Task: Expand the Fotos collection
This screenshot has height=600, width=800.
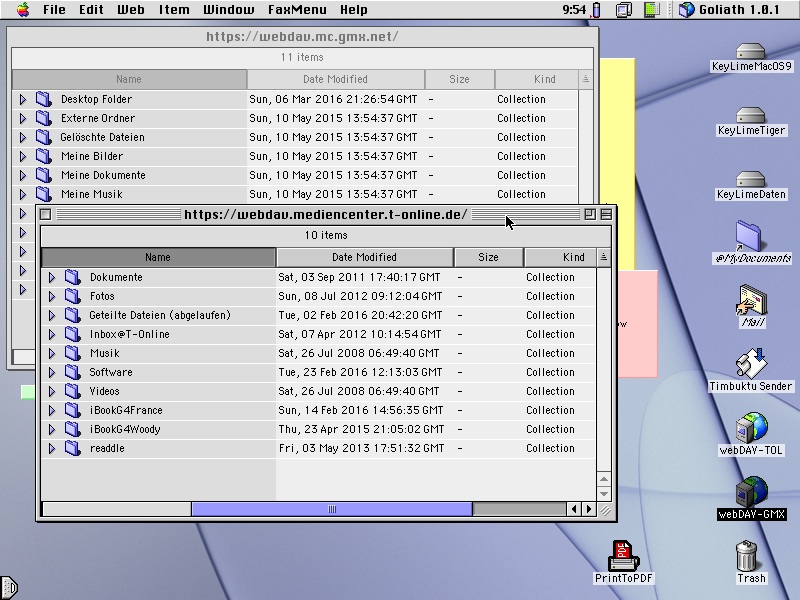Action: [x=52, y=296]
